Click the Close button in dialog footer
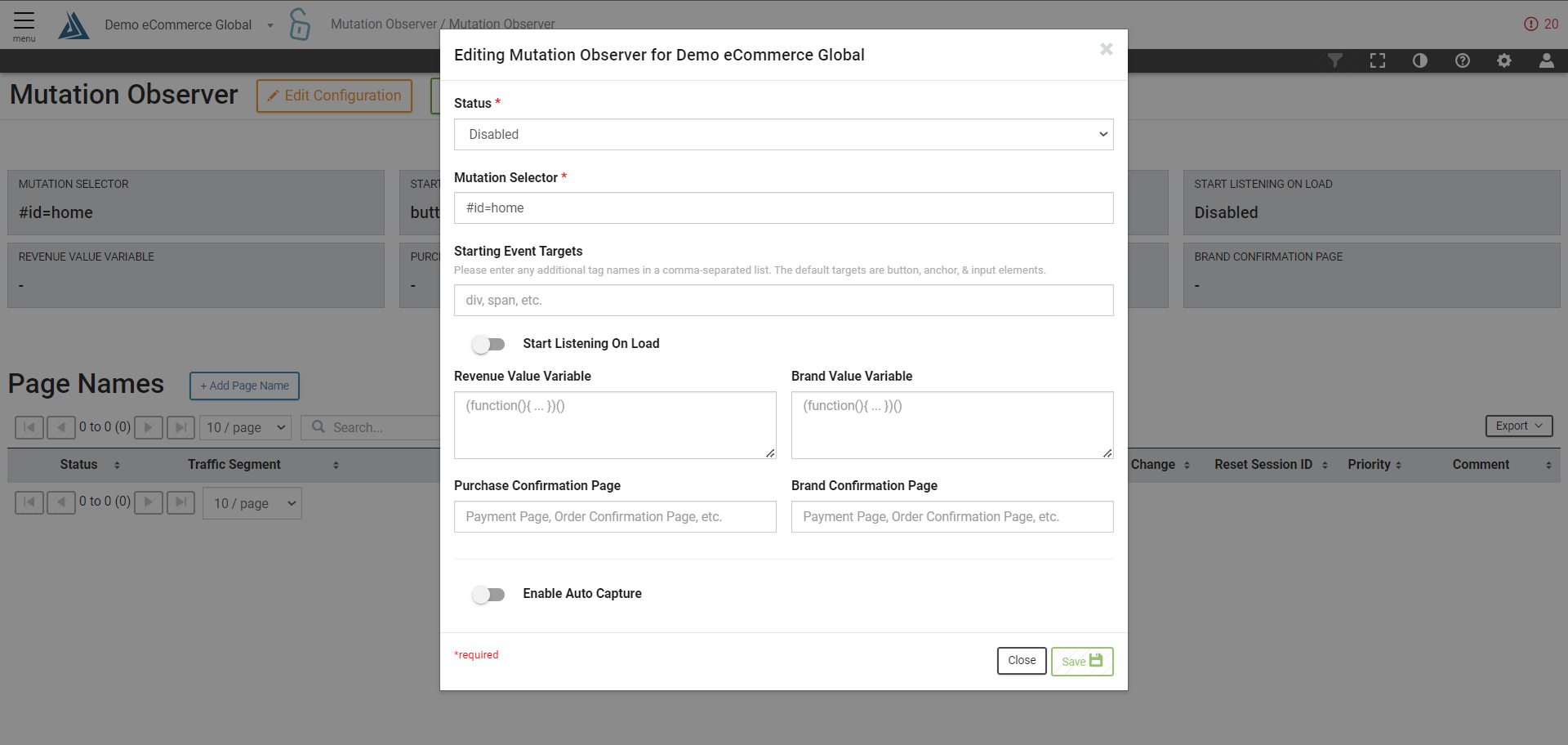1568x745 pixels. click(x=1021, y=661)
